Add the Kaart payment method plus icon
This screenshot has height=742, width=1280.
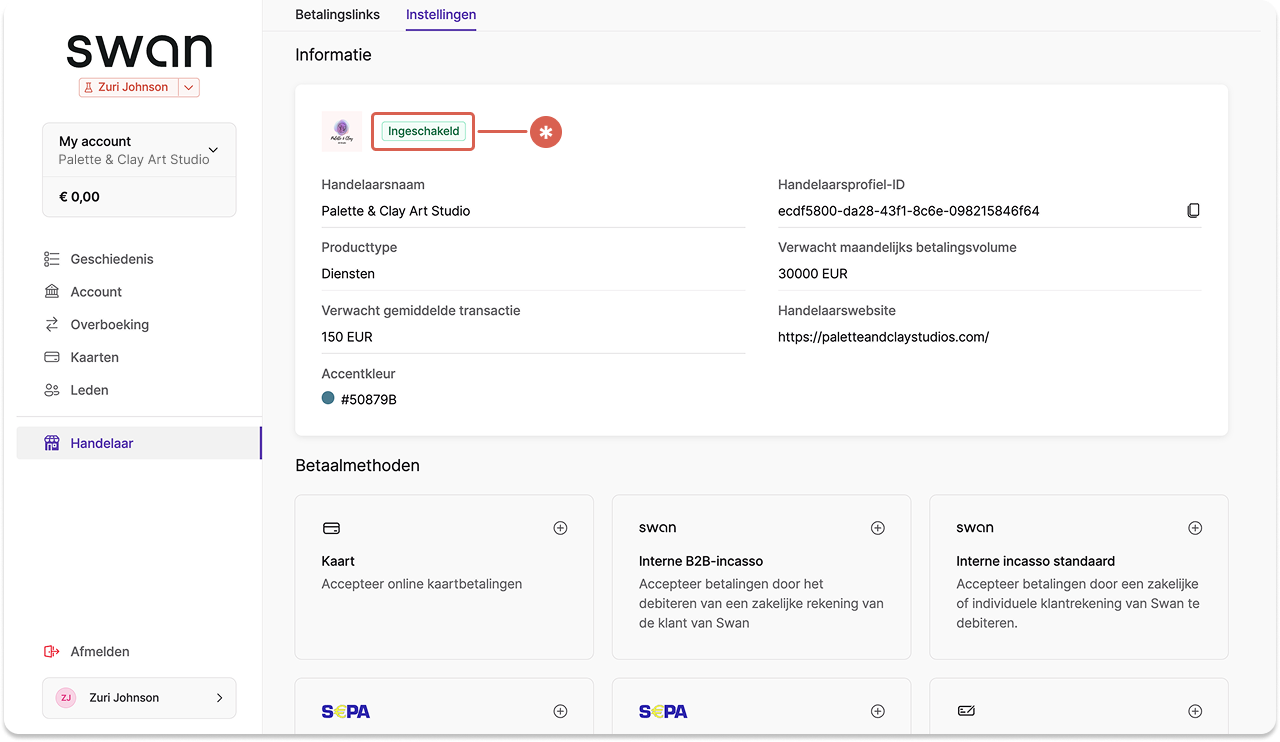point(560,528)
